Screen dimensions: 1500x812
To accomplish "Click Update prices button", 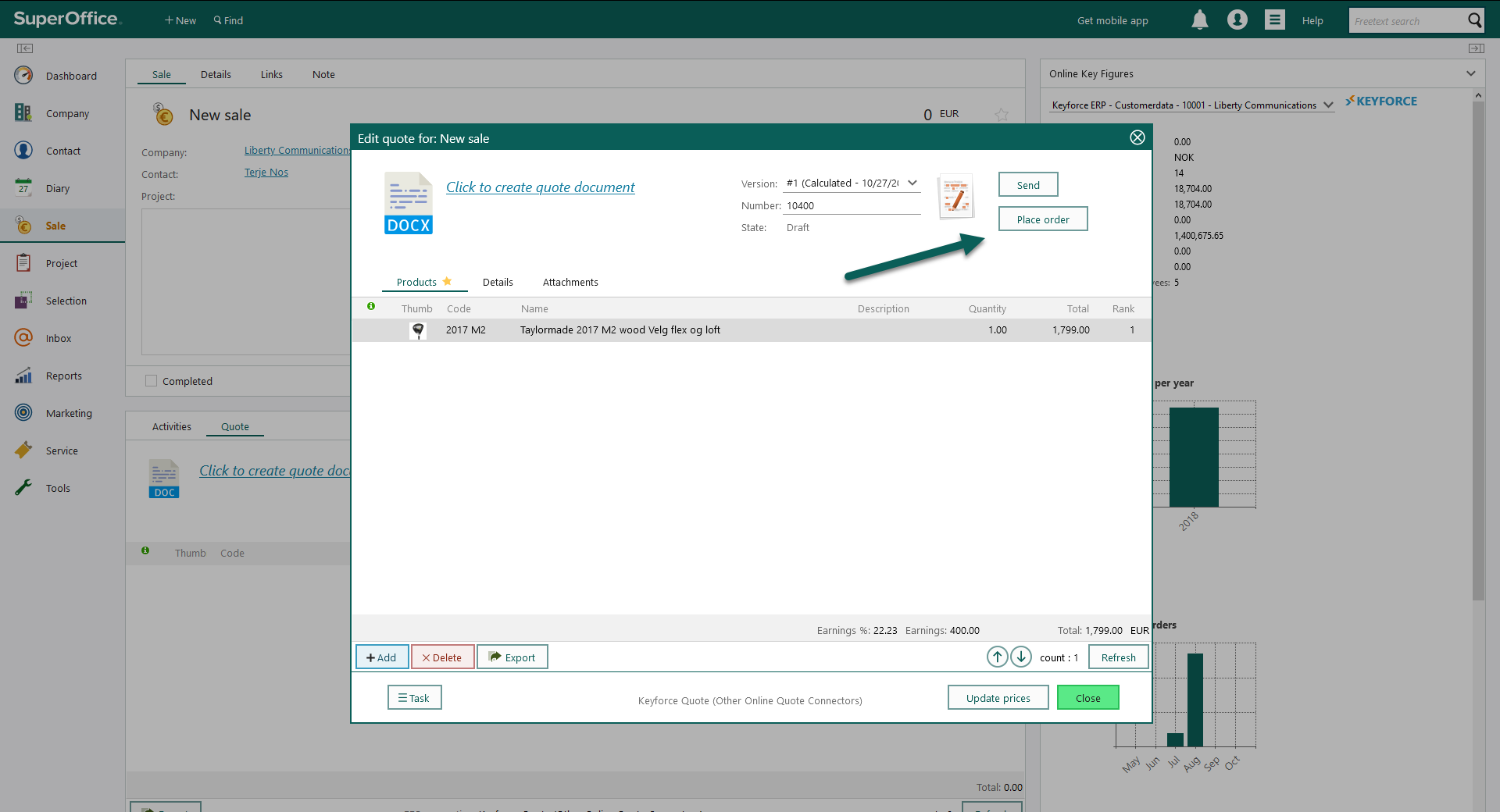I will coord(998,697).
